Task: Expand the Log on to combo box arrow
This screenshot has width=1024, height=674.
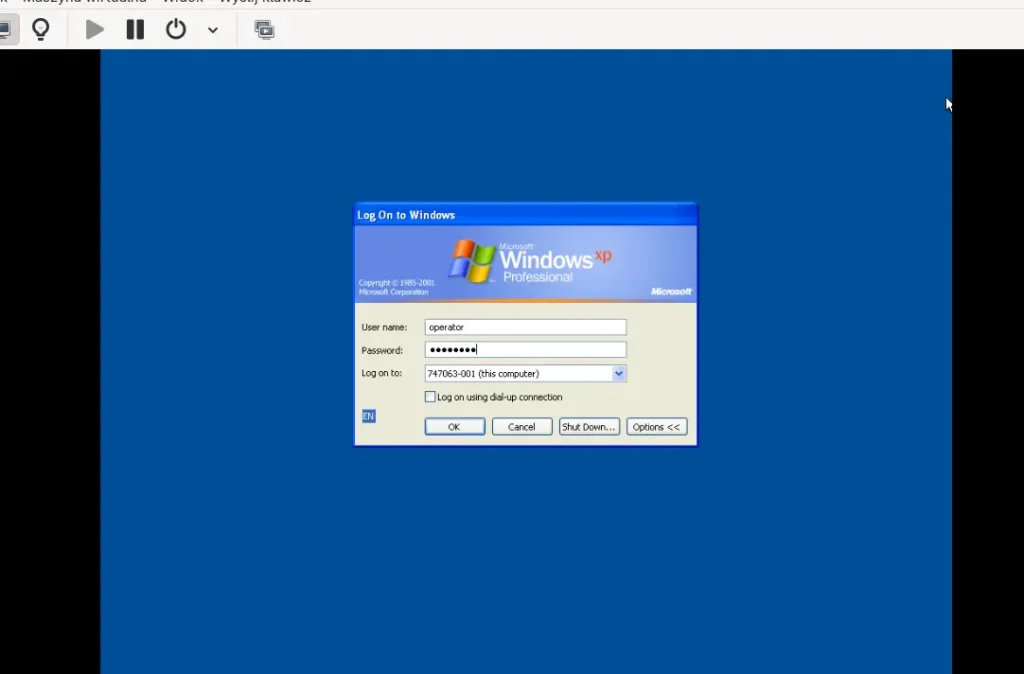Action: [618, 373]
